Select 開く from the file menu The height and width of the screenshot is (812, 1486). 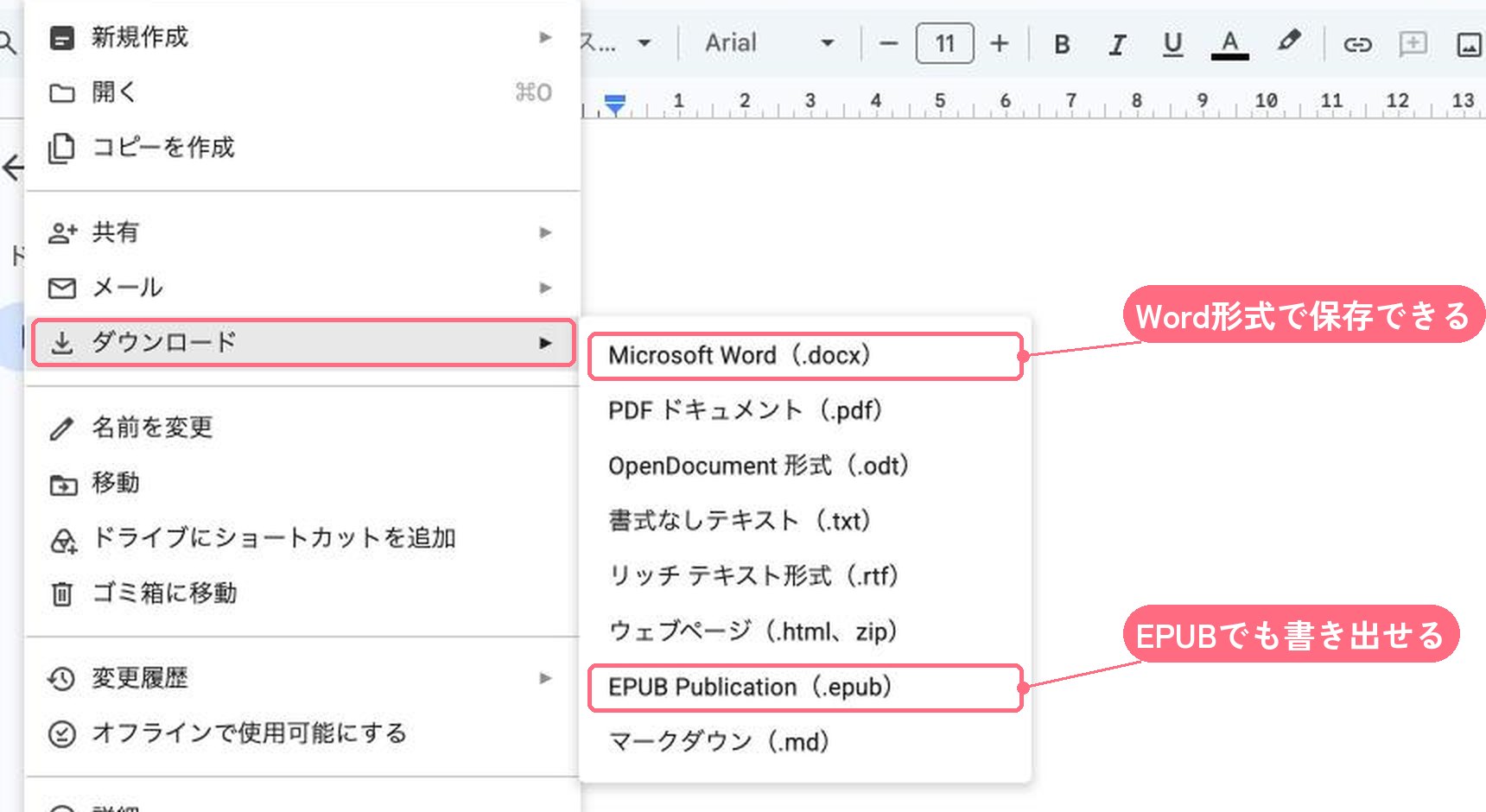(302, 92)
